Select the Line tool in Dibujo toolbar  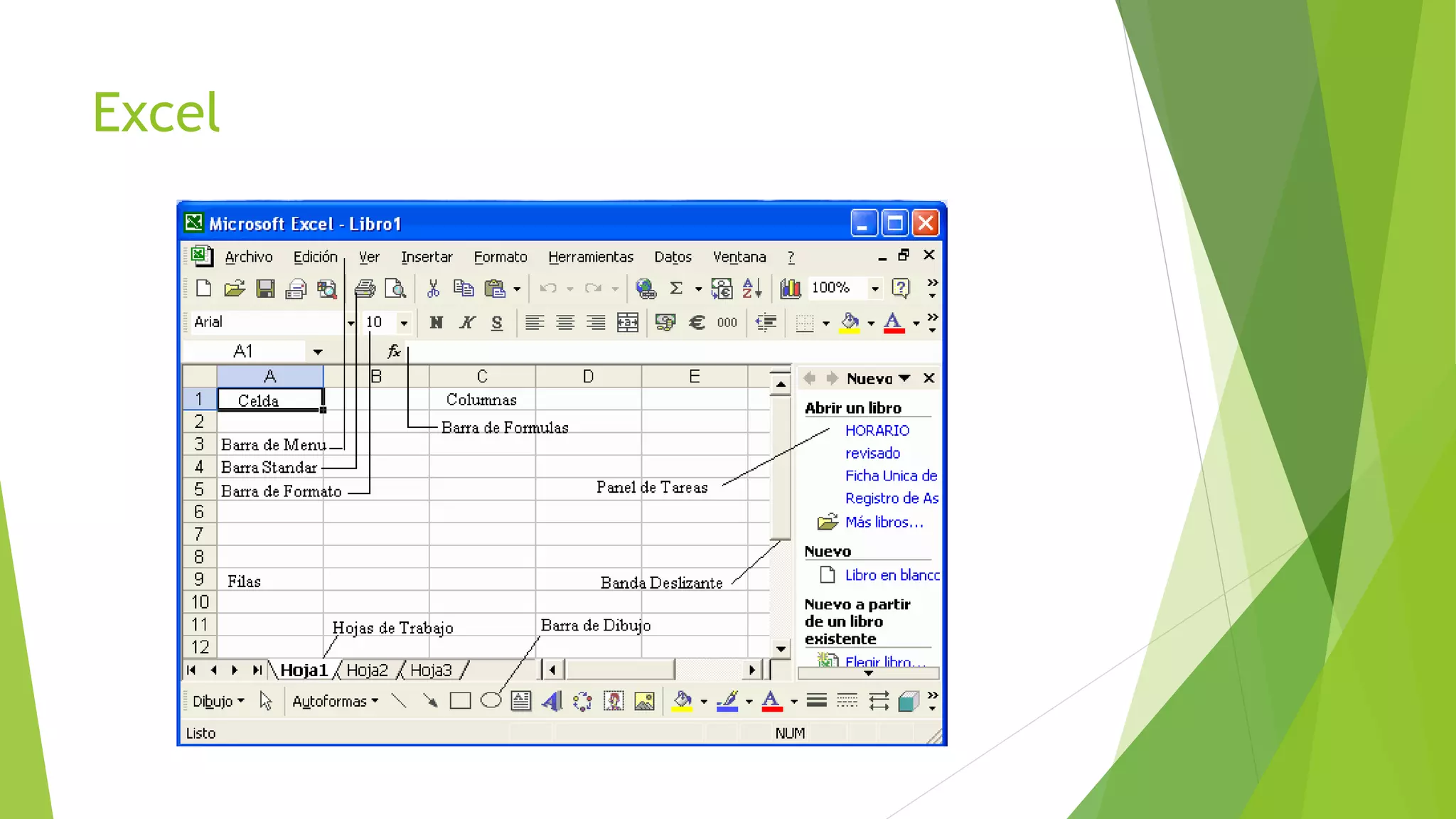(399, 701)
